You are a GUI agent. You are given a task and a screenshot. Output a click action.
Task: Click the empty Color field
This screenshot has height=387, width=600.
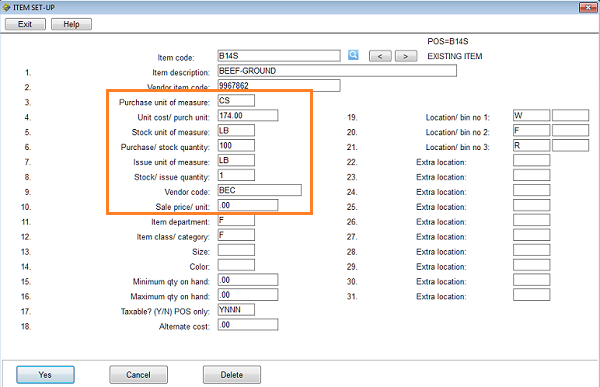pos(236,265)
